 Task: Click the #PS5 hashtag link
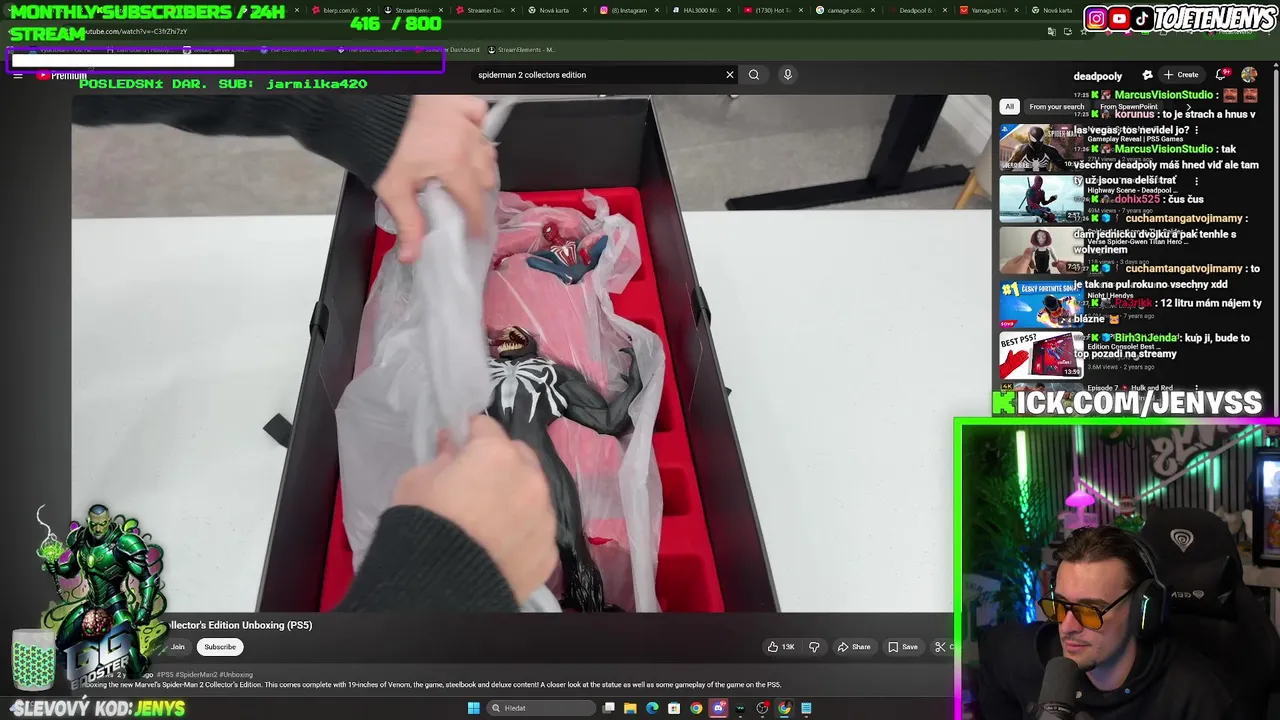pos(165,675)
